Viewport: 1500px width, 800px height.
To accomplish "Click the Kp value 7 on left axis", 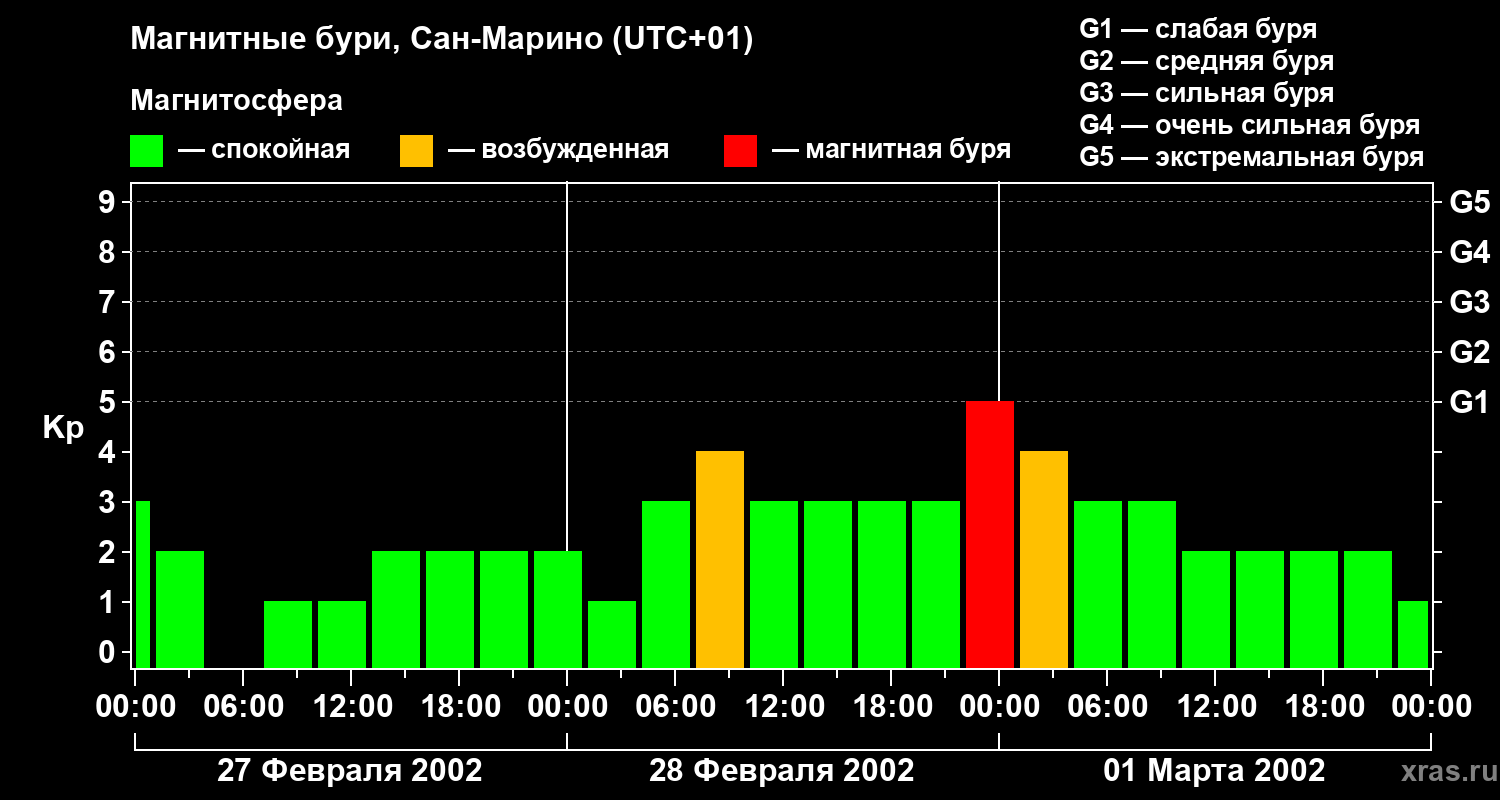I will pyautogui.click(x=109, y=302).
